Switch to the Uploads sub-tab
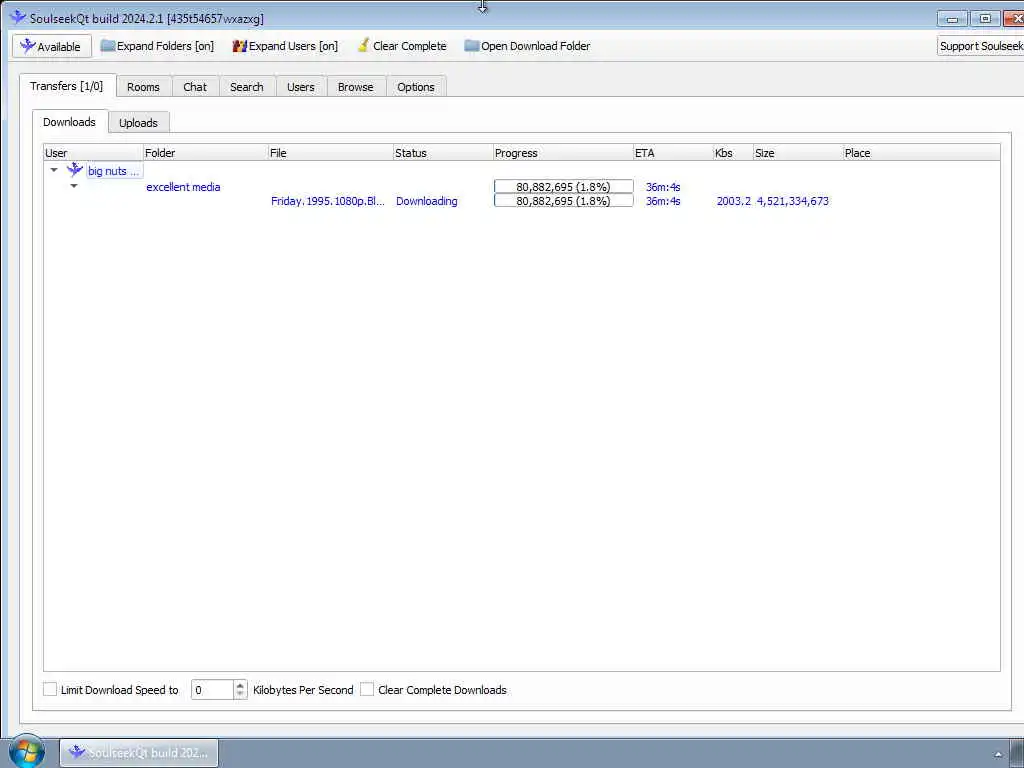1024x768 pixels. pos(138,123)
